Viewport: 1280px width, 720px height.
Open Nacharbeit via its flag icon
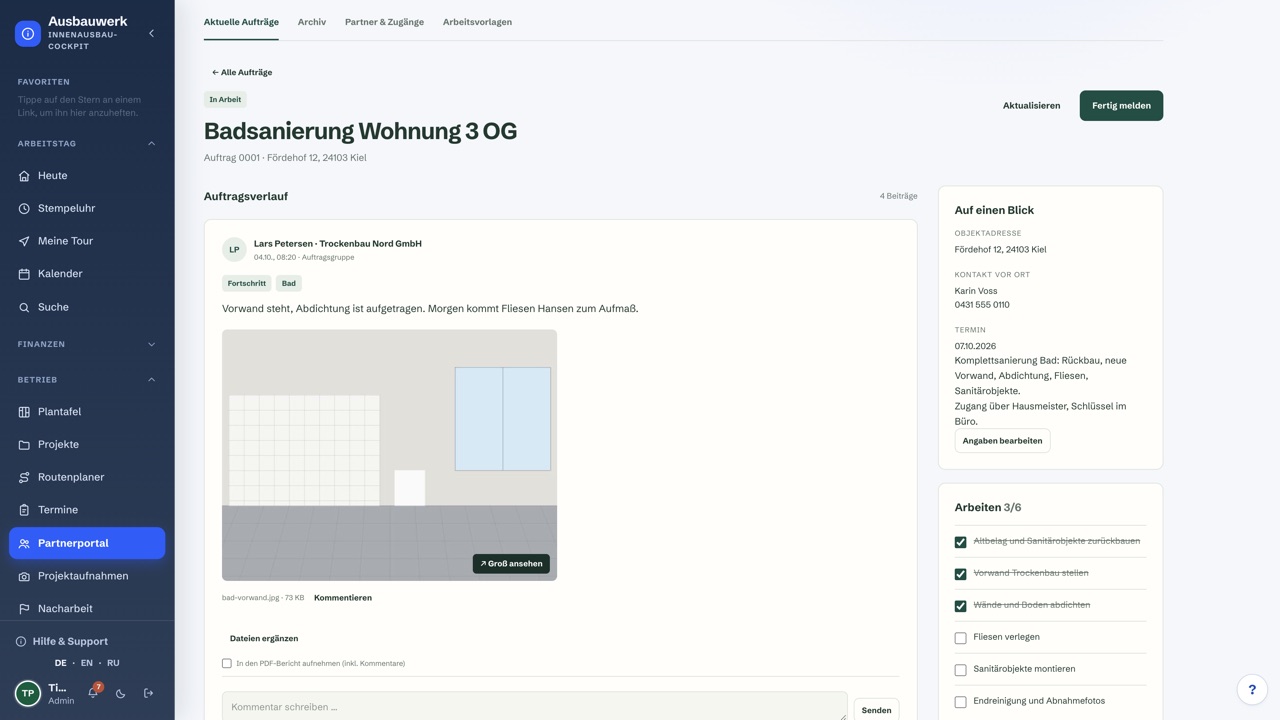24,609
